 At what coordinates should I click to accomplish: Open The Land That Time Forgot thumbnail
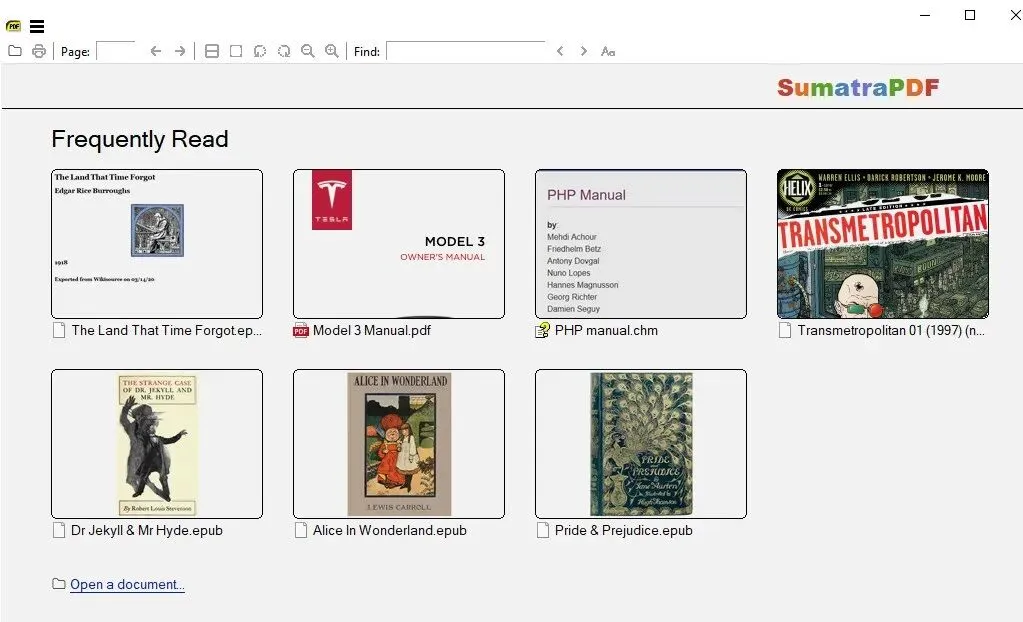click(x=157, y=244)
